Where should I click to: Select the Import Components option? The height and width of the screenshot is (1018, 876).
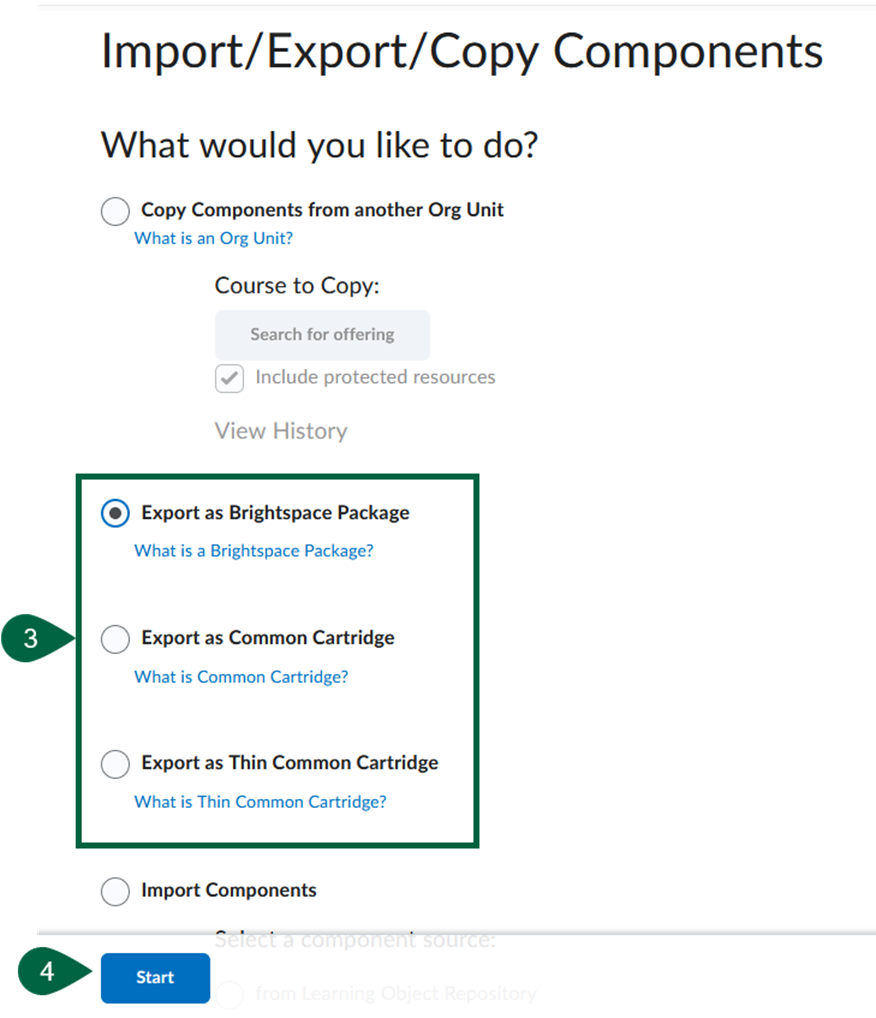point(115,891)
